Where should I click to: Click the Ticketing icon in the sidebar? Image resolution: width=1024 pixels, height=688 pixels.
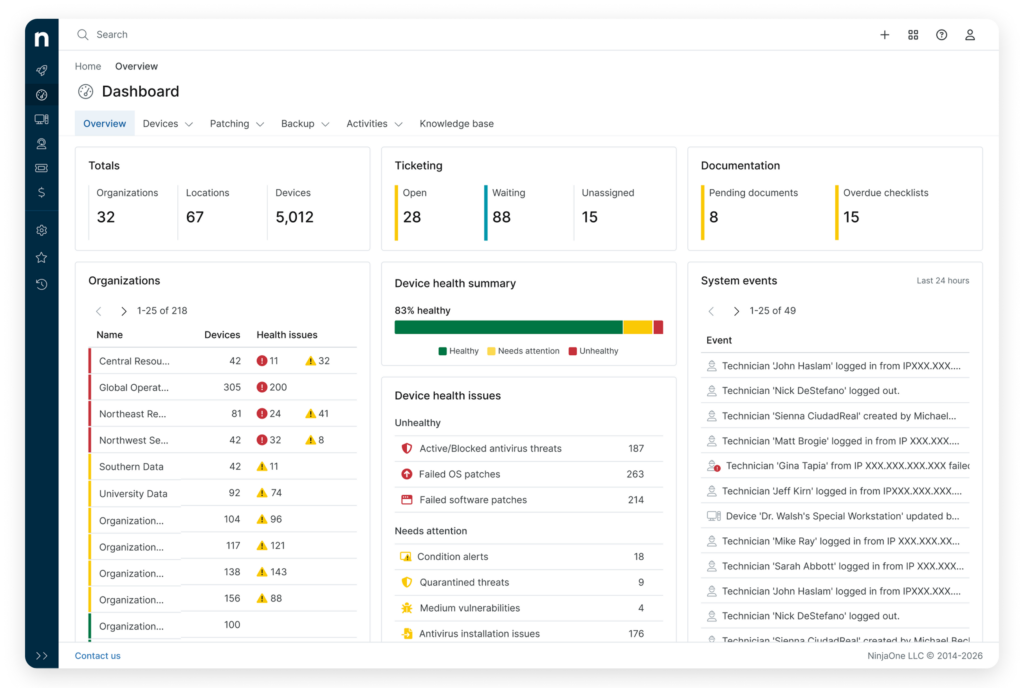[41, 167]
